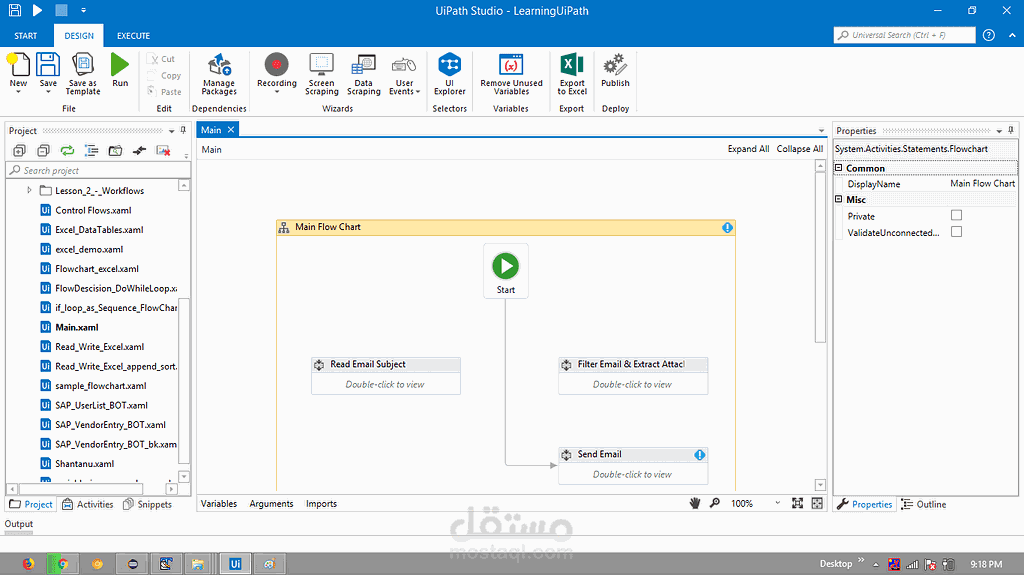Check the Private checkbox
This screenshot has height=575, width=1024.
pyautogui.click(x=956, y=215)
